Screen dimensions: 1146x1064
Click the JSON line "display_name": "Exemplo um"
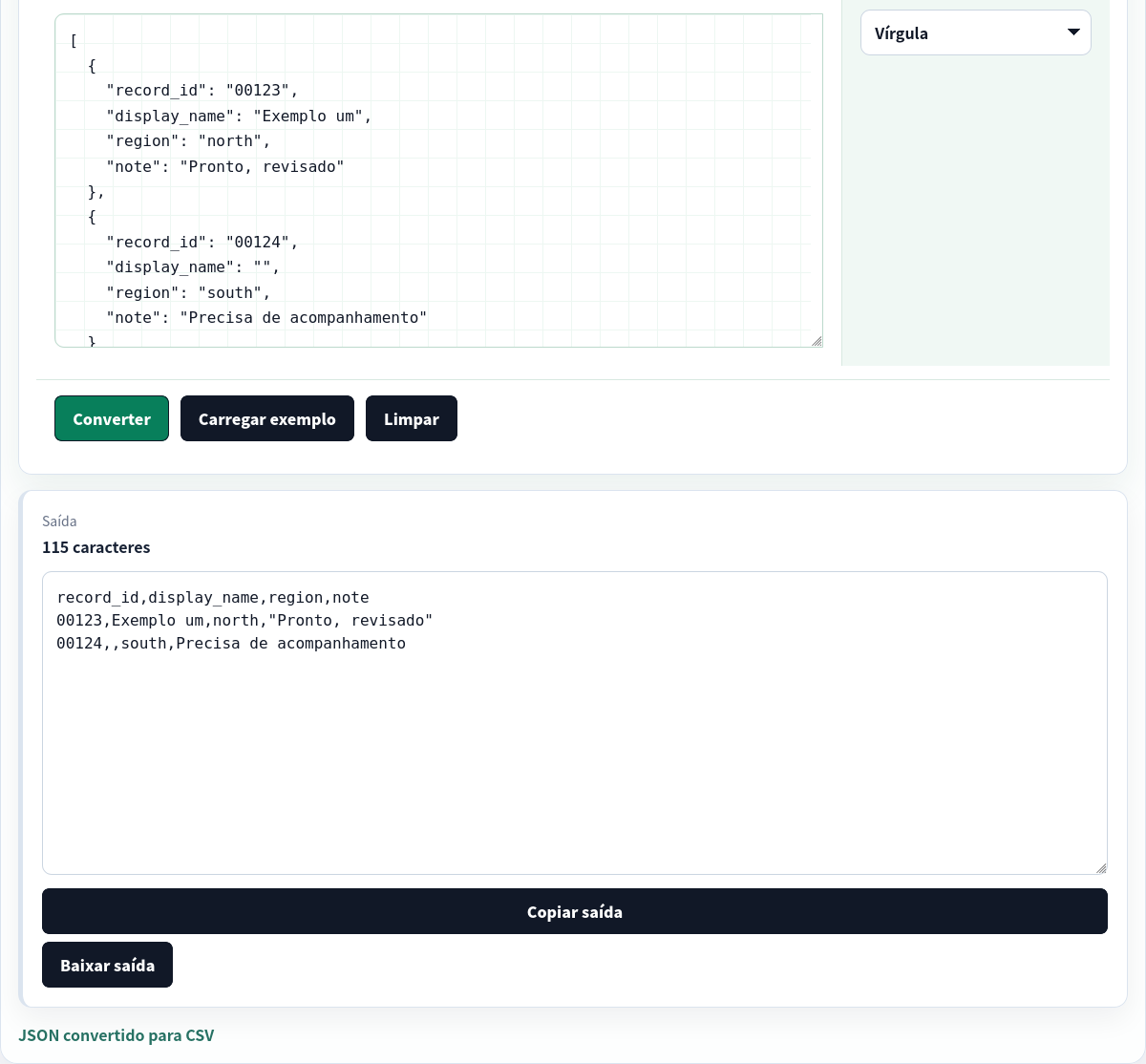(x=239, y=117)
